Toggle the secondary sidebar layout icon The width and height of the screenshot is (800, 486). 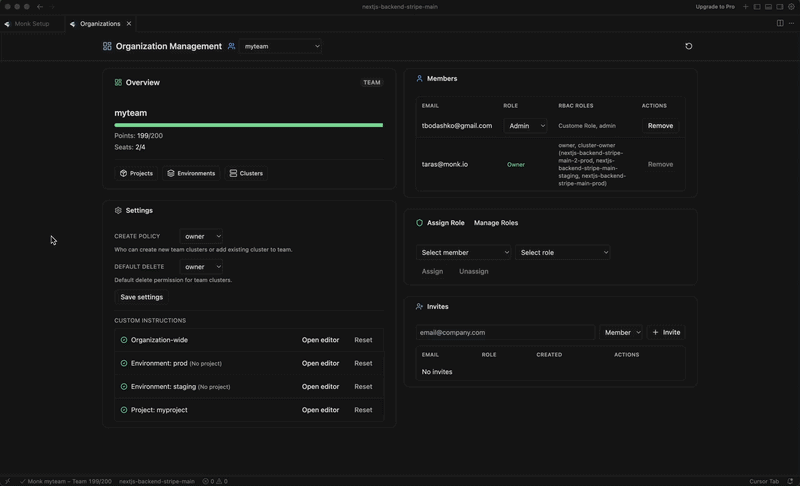(780, 7)
